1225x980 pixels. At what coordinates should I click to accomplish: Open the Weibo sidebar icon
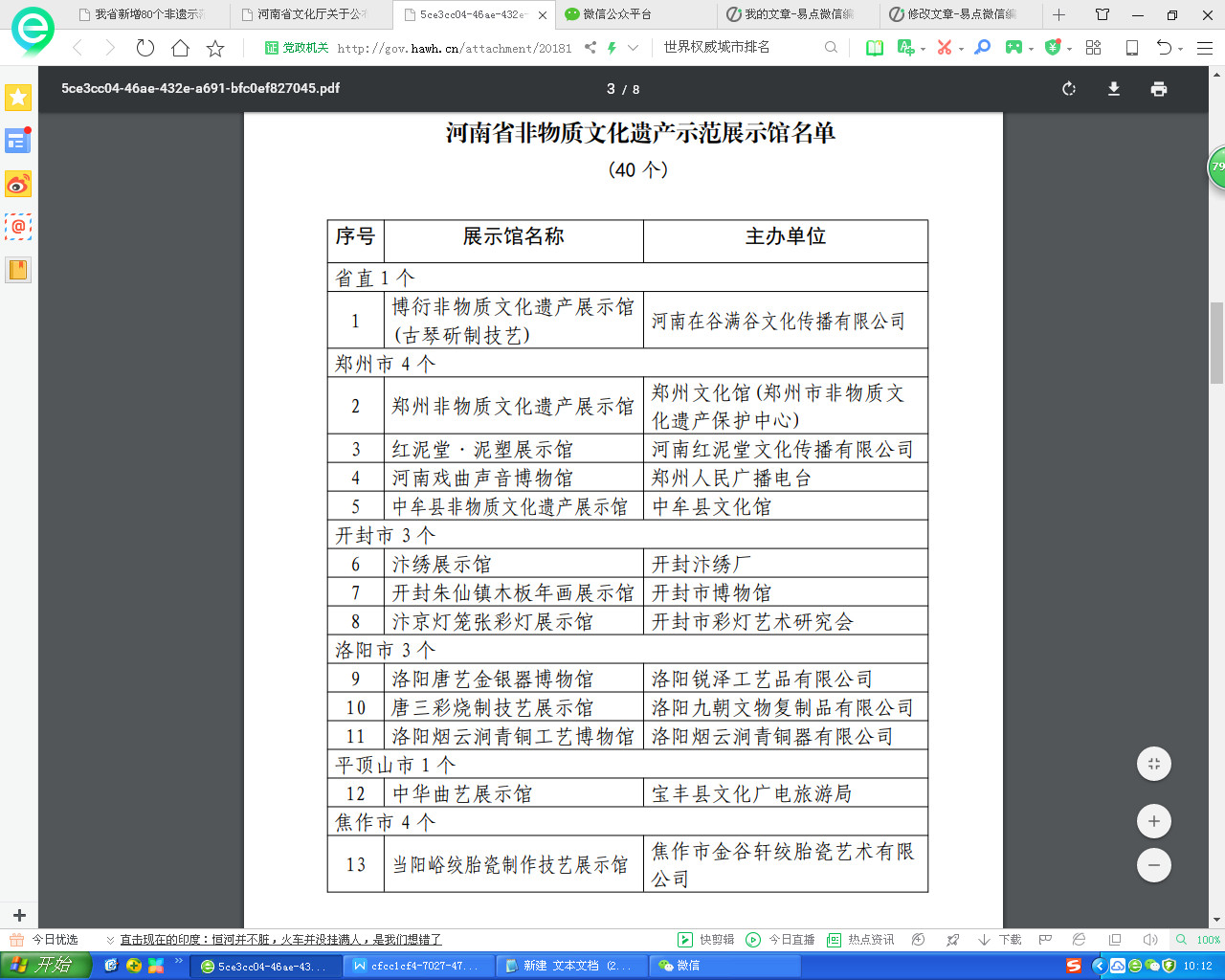[18, 184]
